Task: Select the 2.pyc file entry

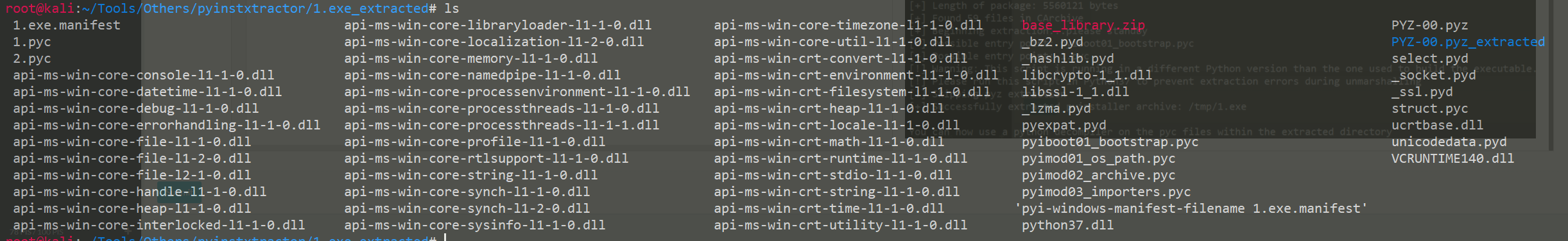Action: click(x=32, y=58)
